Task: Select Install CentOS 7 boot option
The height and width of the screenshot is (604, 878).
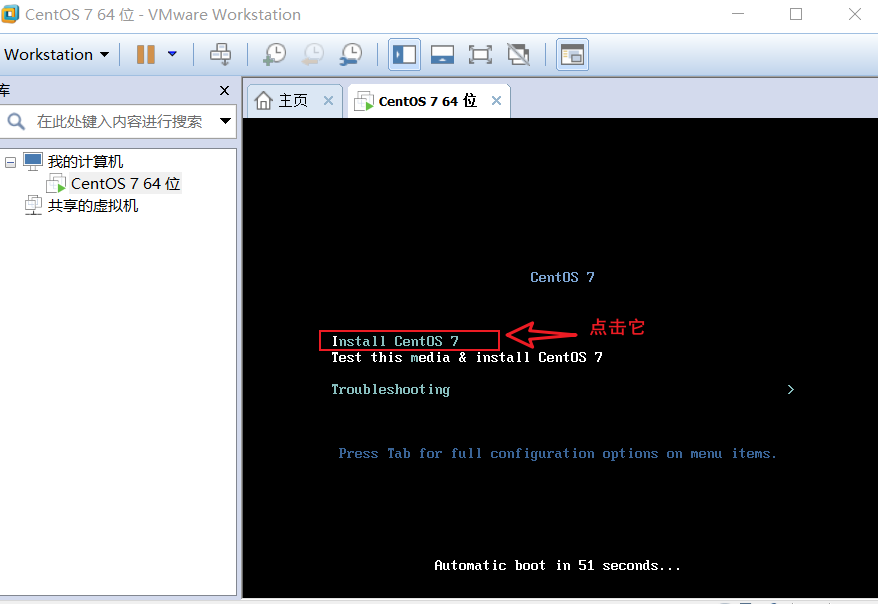Action: click(395, 341)
